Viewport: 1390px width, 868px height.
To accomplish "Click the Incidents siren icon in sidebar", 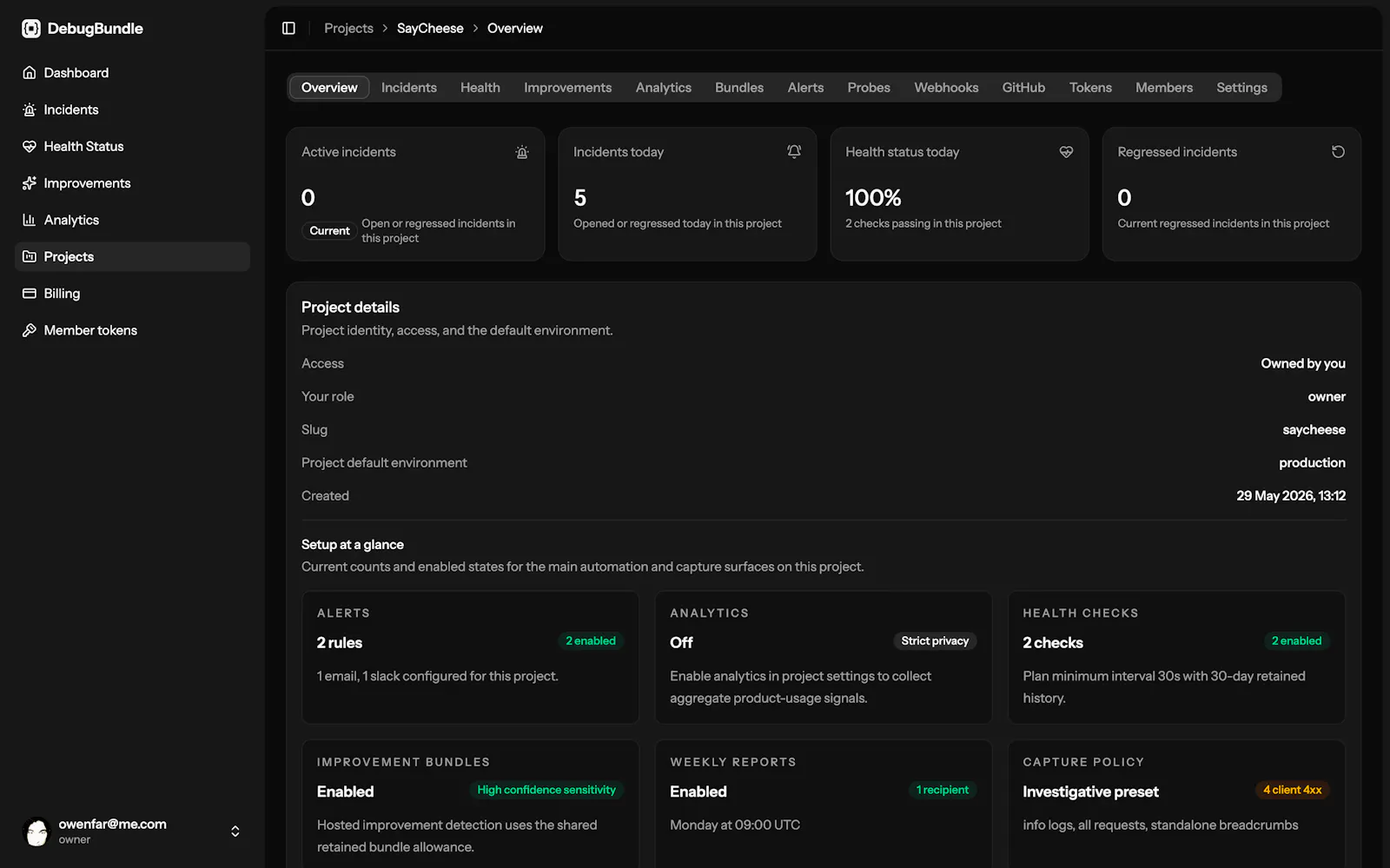I will click(x=30, y=109).
